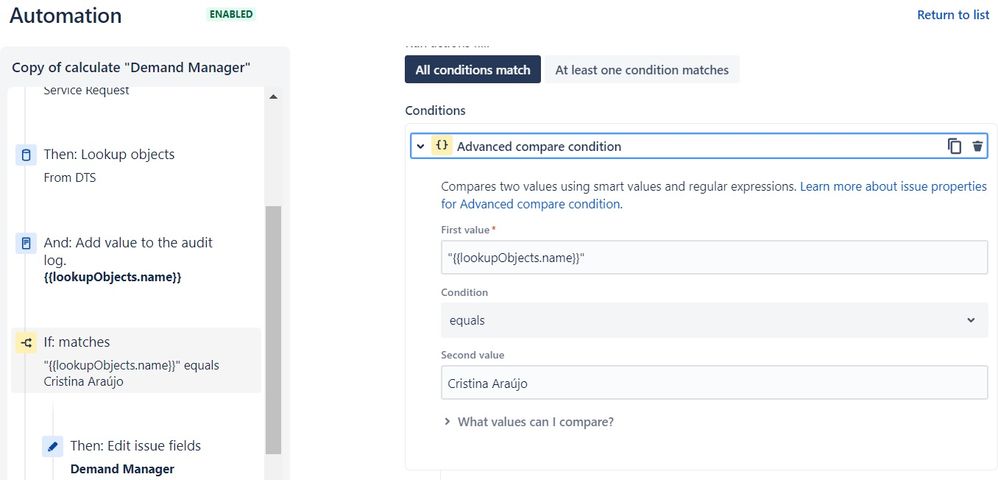The width and height of the screenshot is (998, 480).
Task: Click the ENABLED status badge
Action: tap(231, 14)
